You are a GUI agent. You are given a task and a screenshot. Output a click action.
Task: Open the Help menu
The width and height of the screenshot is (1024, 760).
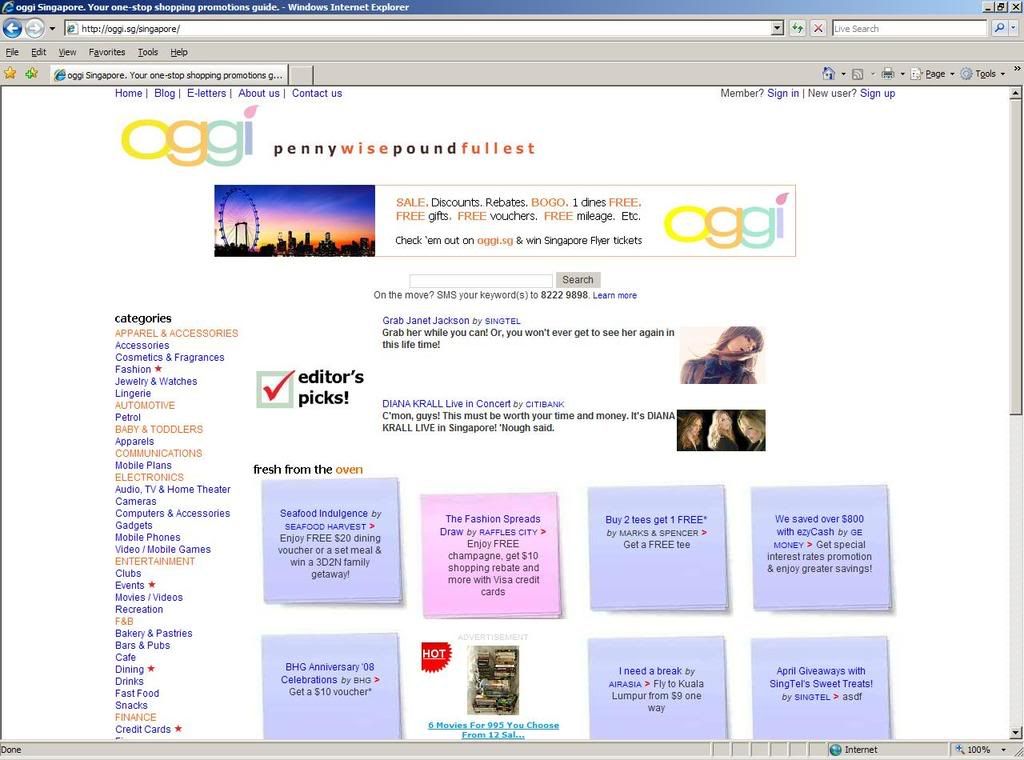click(179, 52)
